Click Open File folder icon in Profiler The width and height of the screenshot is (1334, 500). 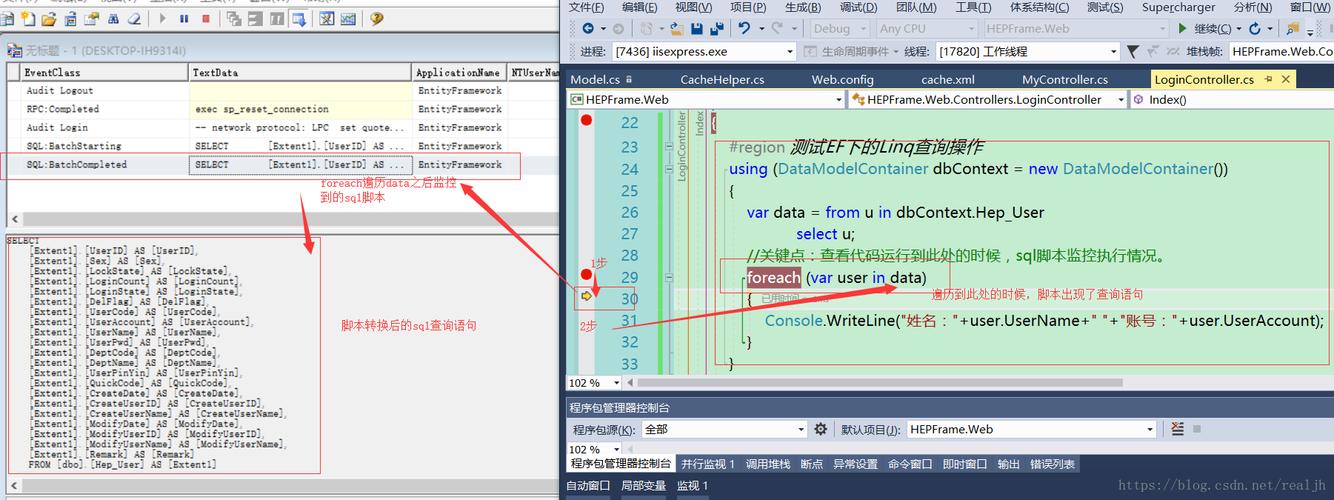tap(49, 19)
